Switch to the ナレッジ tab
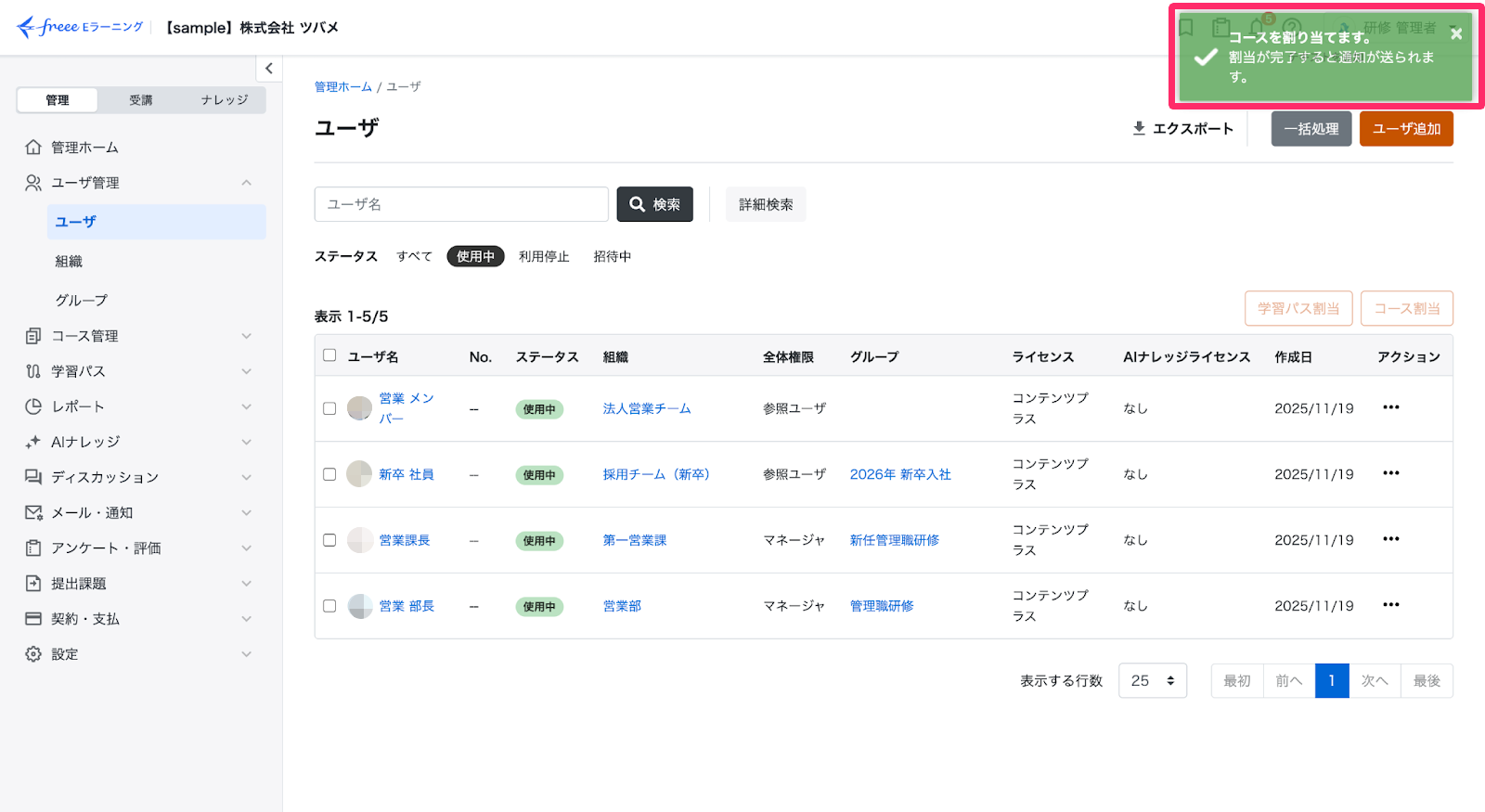Screen dimensions: 1485x812 (x=225, y=100)
